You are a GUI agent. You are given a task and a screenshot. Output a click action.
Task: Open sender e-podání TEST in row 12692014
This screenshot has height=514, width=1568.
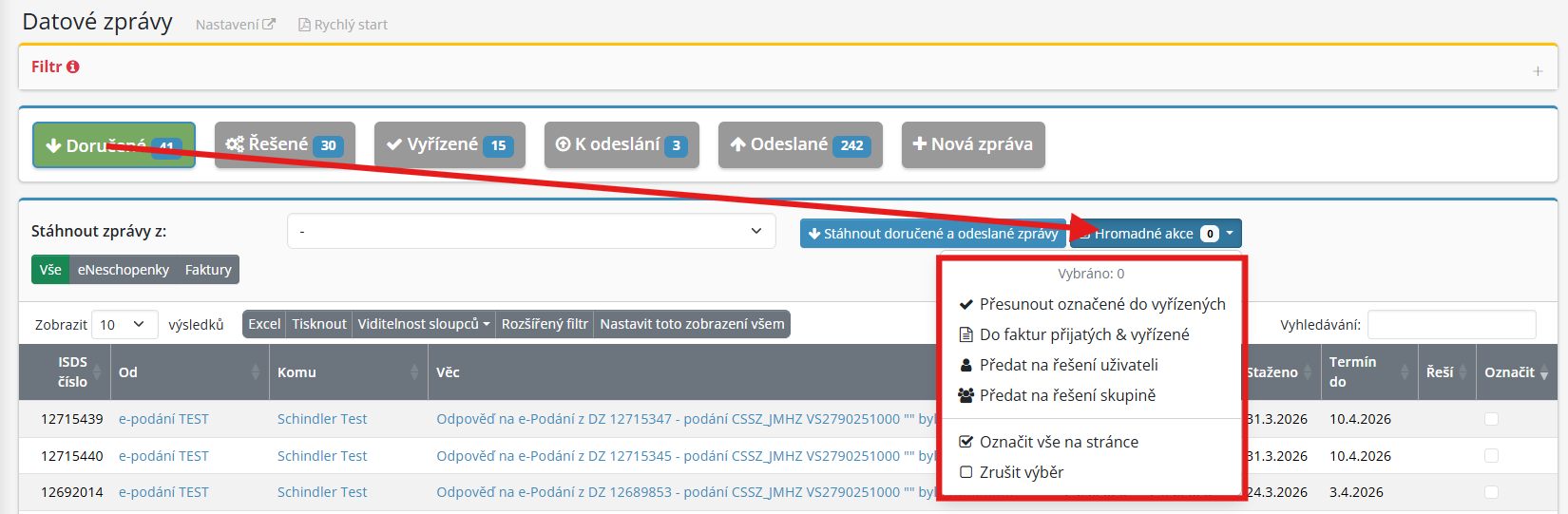coord(163,492)
